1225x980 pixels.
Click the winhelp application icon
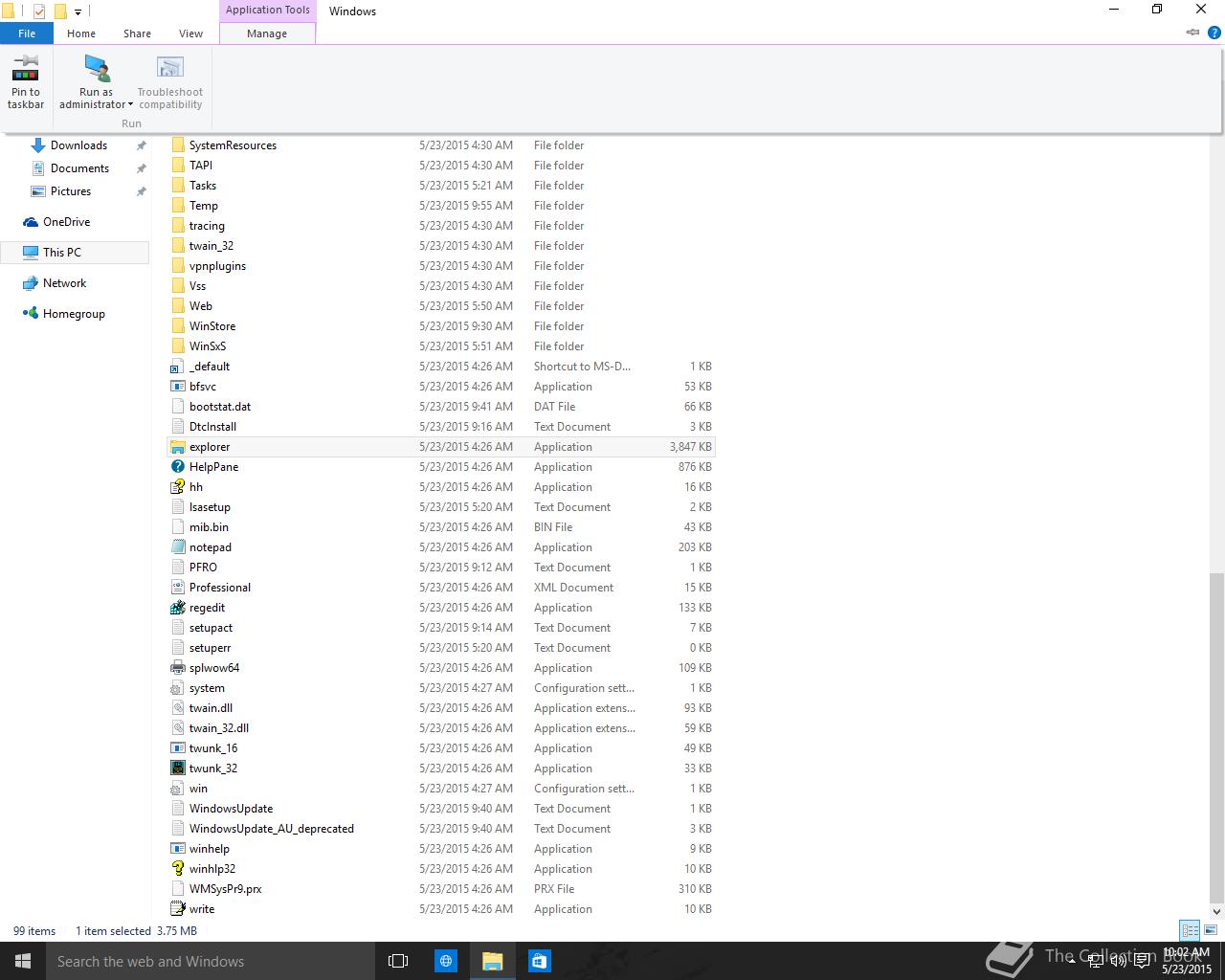coord(177,849)
